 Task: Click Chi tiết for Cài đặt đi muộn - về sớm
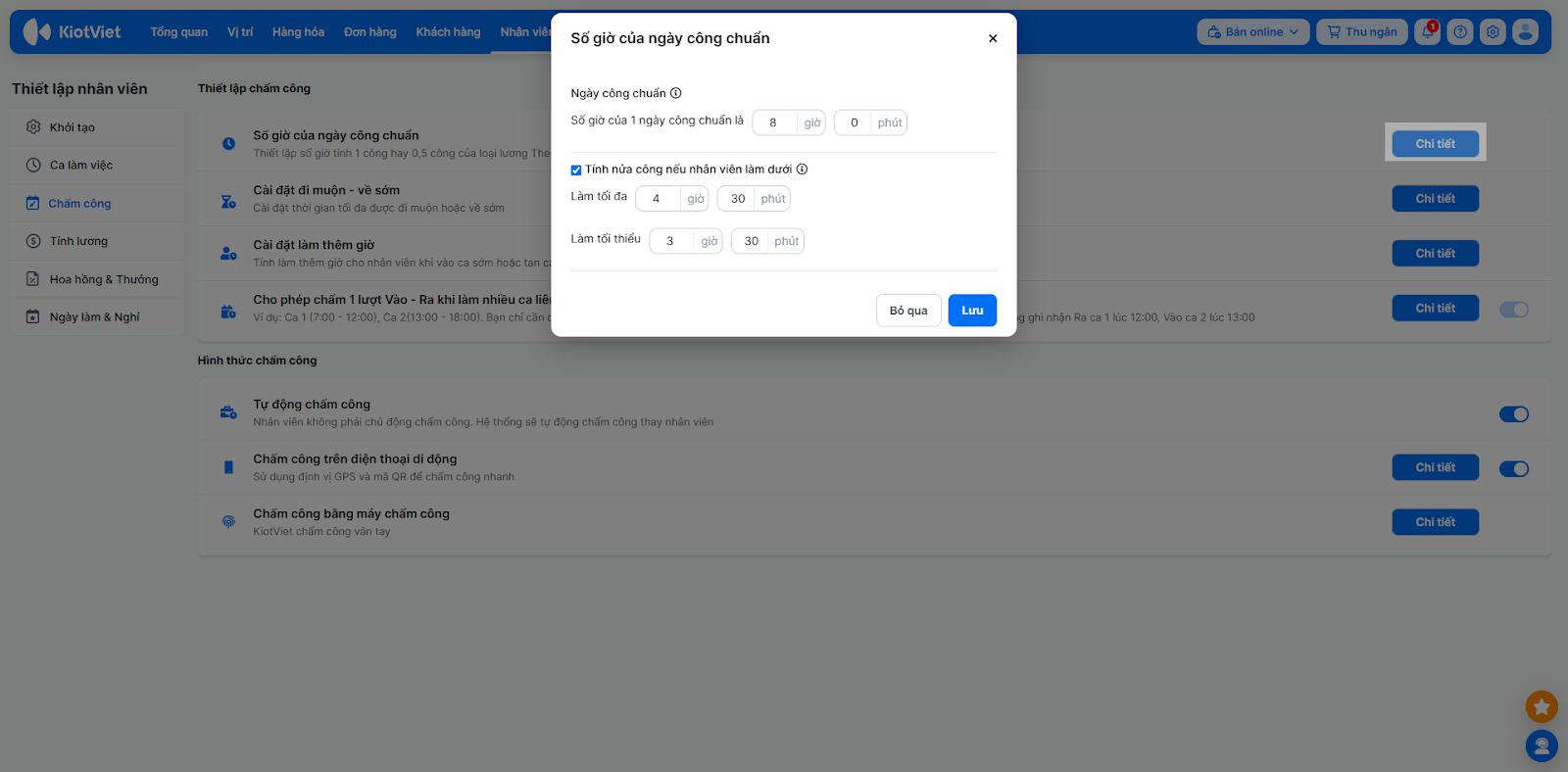(1436, 199)
